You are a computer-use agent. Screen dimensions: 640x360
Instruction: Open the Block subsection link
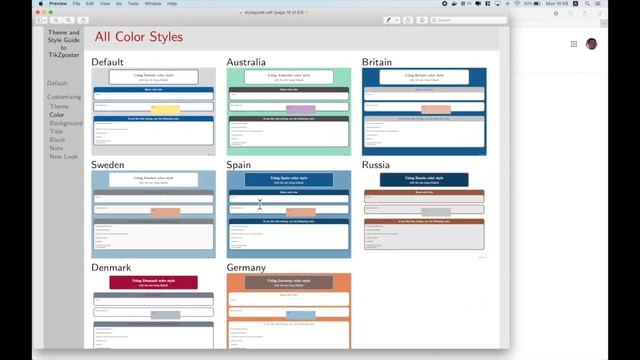tap(57, 140)
